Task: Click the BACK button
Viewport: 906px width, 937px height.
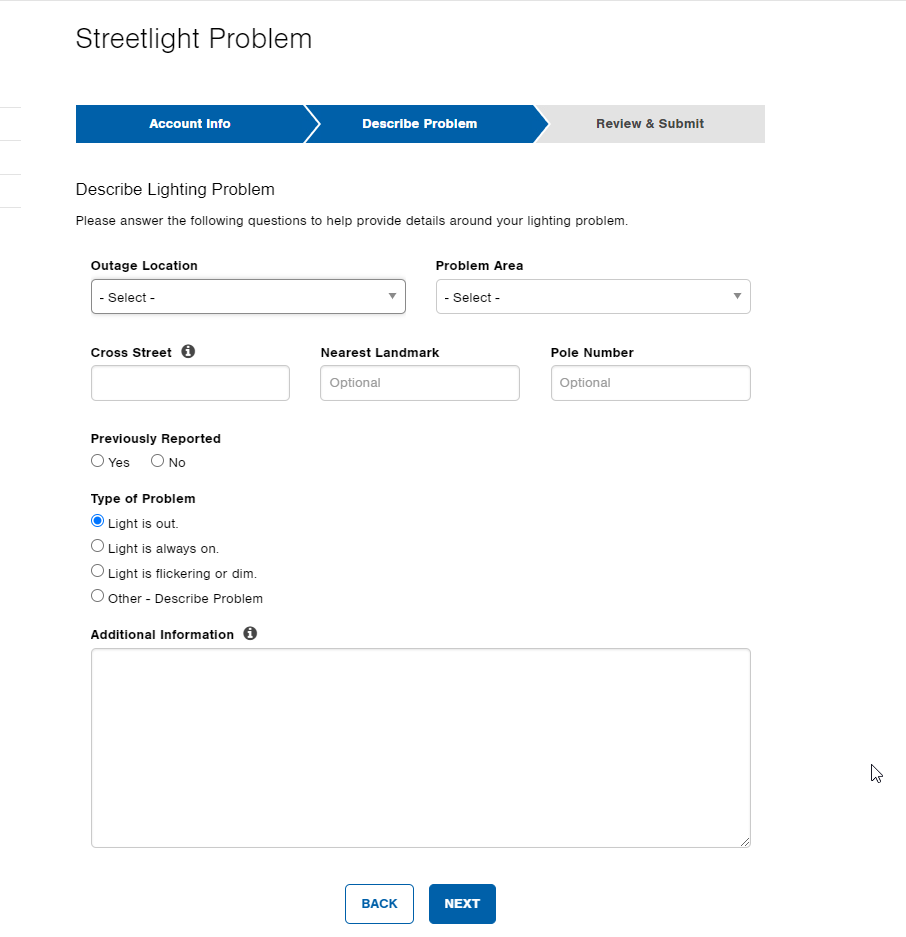Action: (379, 904)
